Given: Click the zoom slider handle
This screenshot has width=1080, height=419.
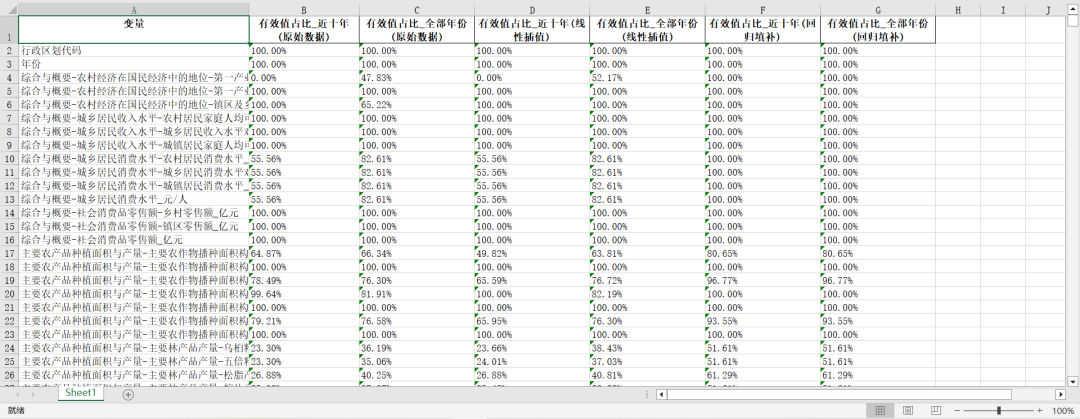Looking at the screenshot, I should pos(998,411).
